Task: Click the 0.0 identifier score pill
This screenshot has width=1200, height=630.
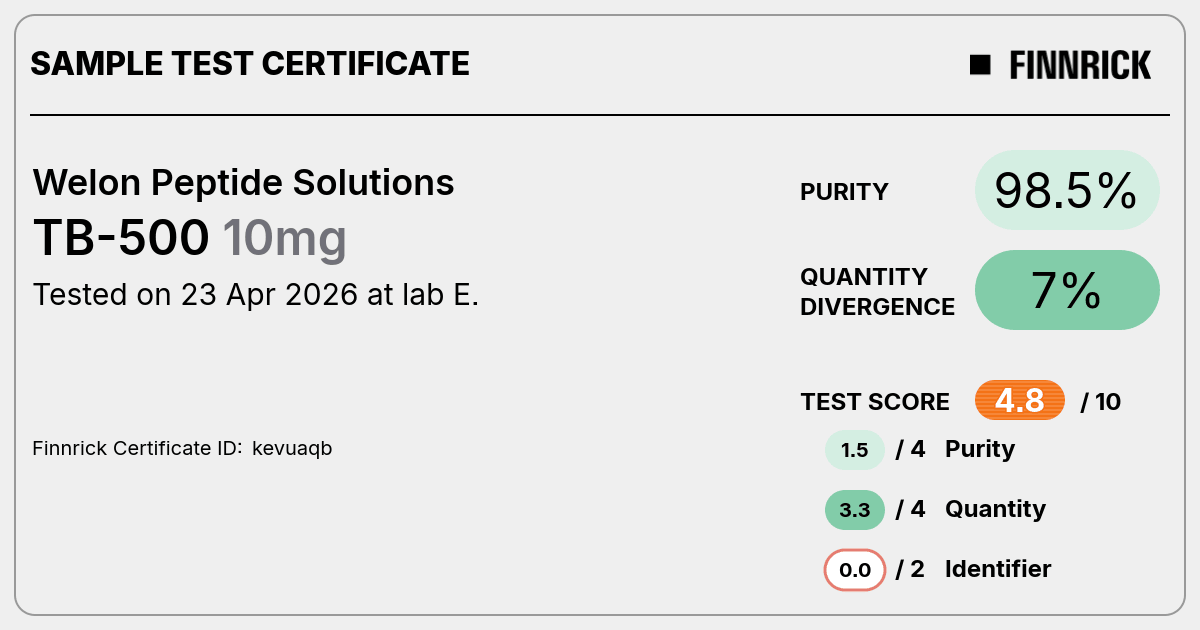Action: [855, 570]
